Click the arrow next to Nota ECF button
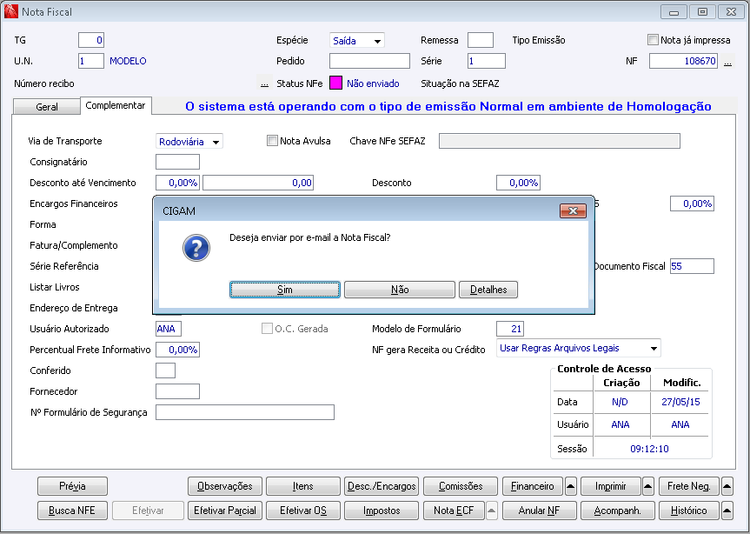 [x=492, y=511]
